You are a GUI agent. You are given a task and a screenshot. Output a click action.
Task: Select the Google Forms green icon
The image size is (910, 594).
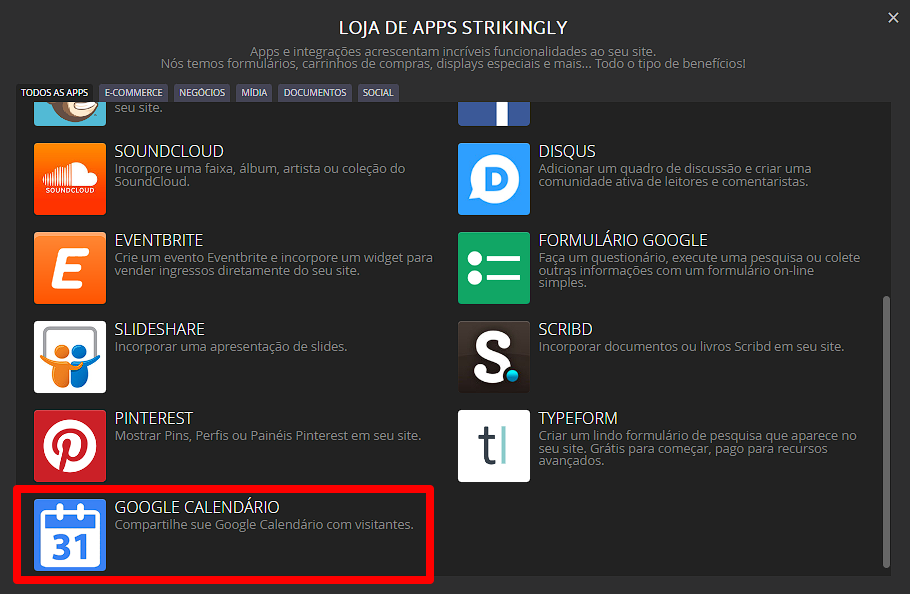tap(494, 268)
